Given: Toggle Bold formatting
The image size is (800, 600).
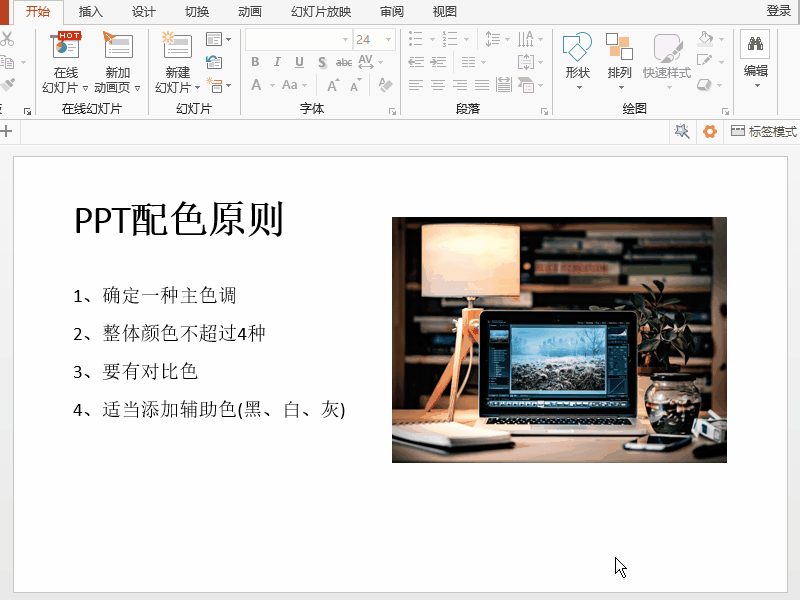Looking at the screenshot, I should (x=255, y=62).
